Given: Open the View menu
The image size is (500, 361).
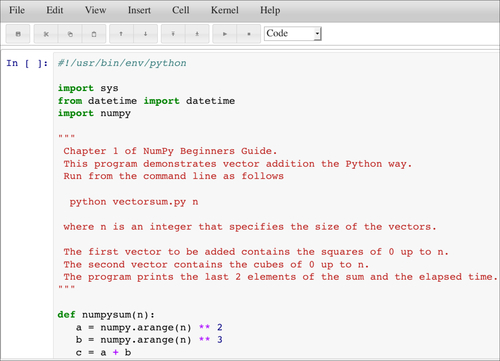Looking at the screenshot, I should pyautogui.click(x=95, y=10).
